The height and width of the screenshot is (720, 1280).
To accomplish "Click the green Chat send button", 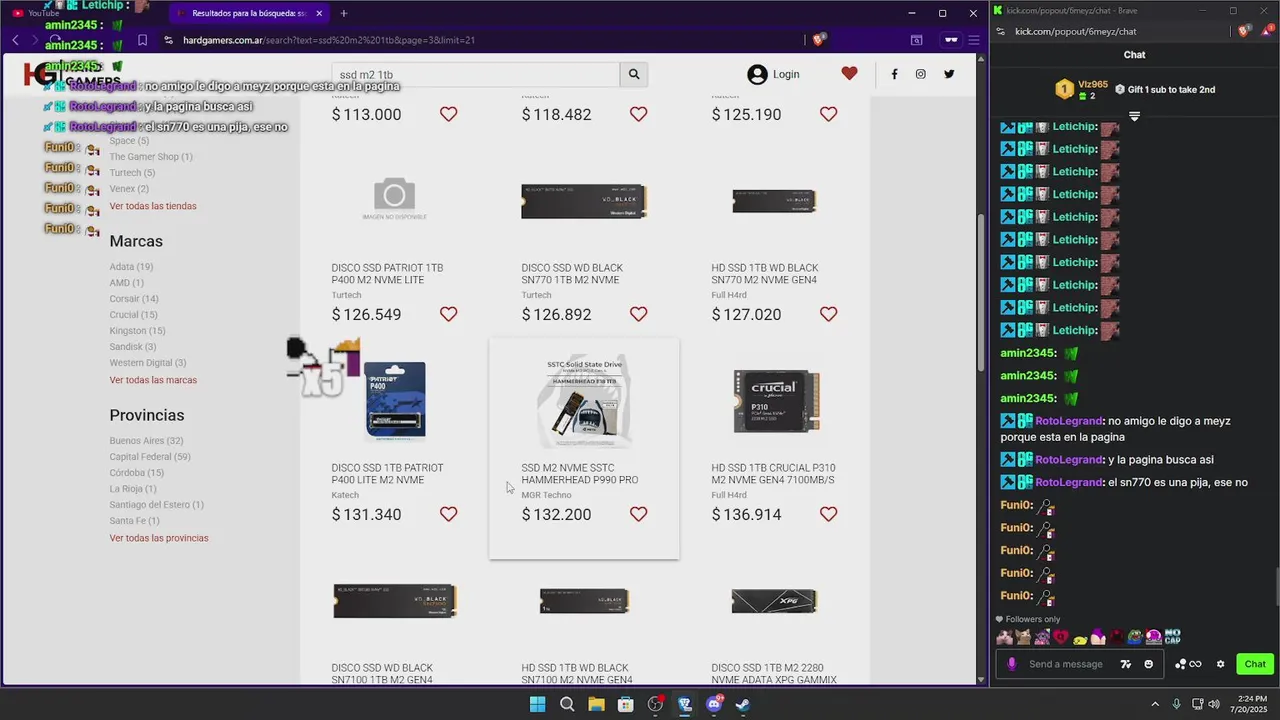I will [x=1255, y=664].
